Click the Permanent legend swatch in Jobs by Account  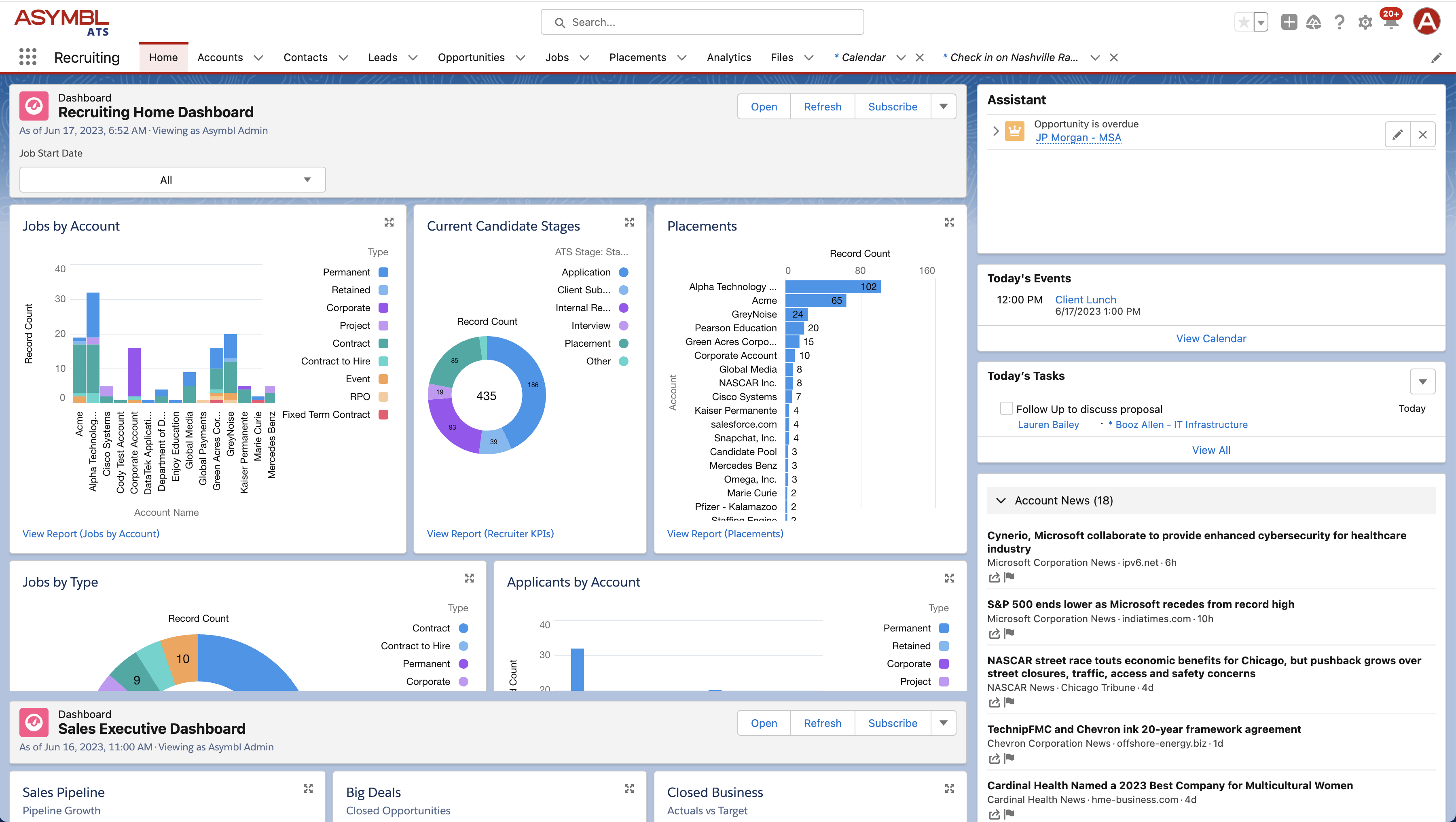click(x=383, y=272)
